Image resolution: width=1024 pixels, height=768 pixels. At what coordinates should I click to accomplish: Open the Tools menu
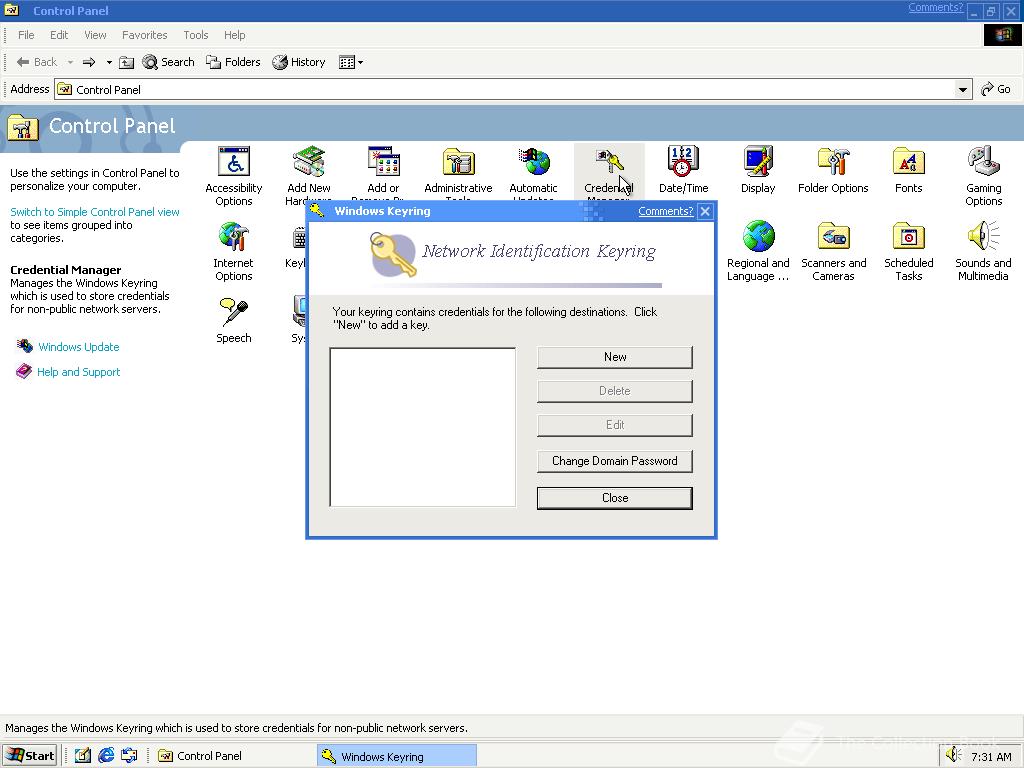tap(195, 35)
